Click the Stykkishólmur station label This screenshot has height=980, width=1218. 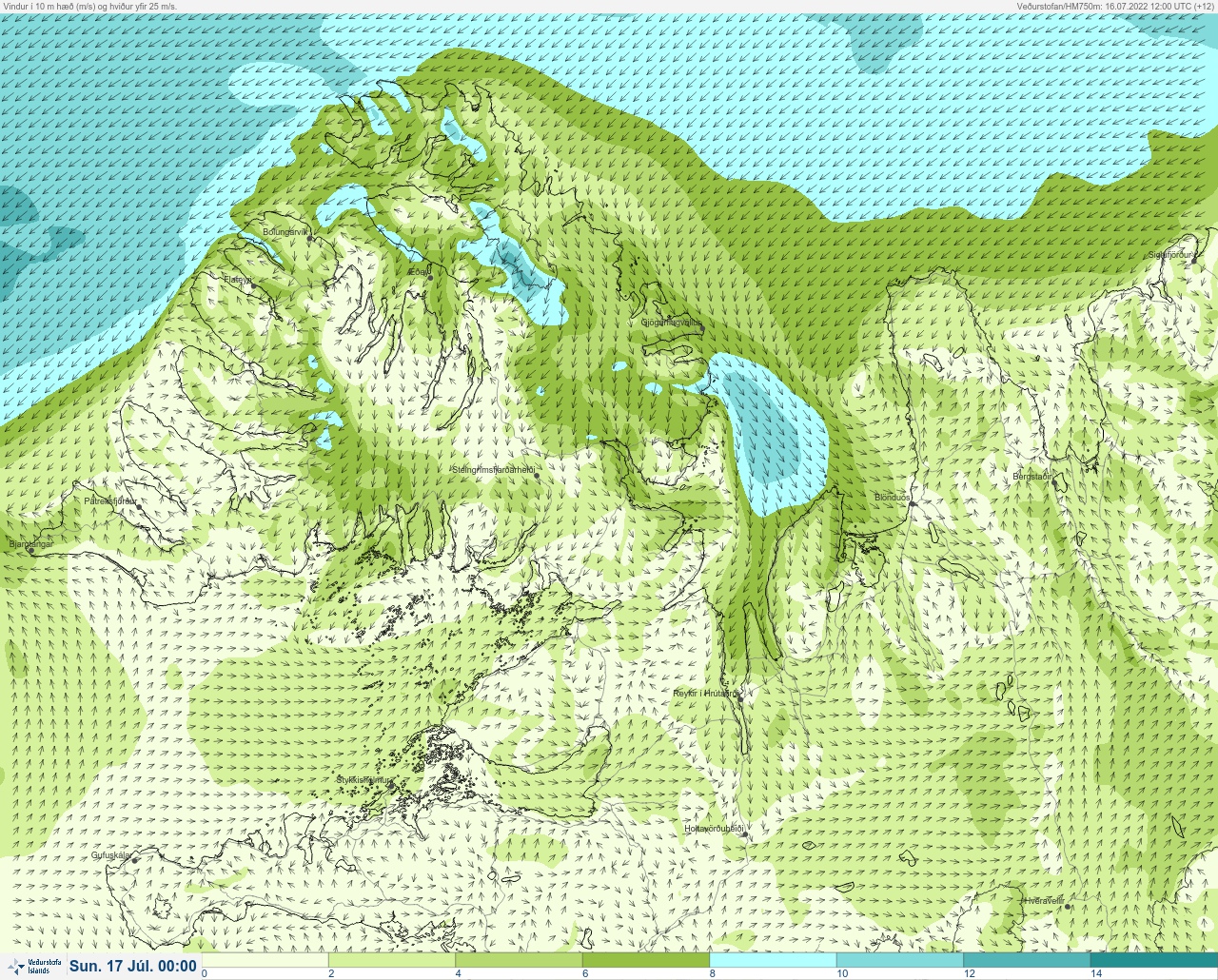pos(364,780)
